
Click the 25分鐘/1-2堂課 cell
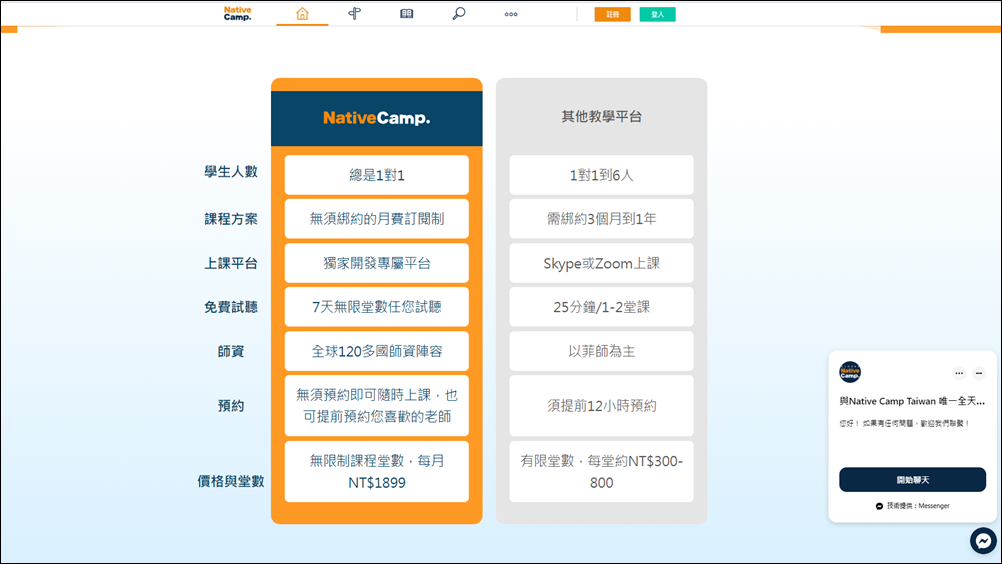tap(601, 307)
